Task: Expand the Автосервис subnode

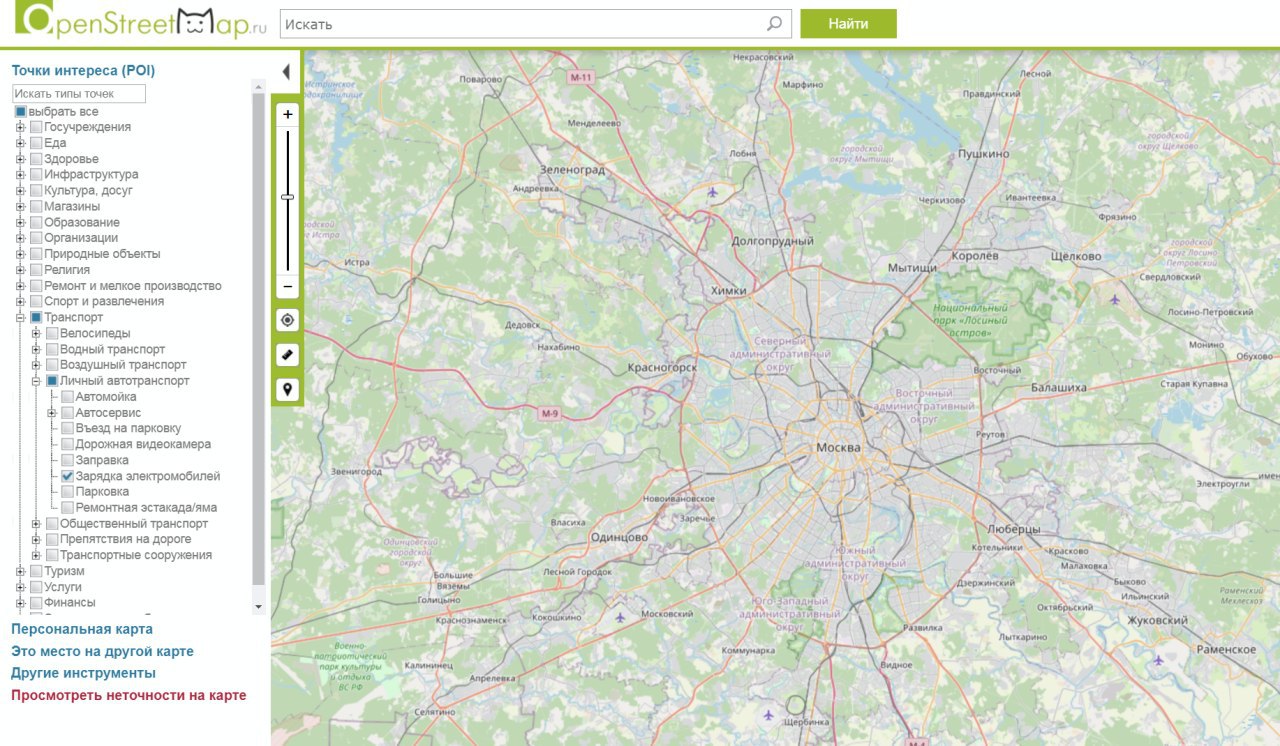Action: 52,413
